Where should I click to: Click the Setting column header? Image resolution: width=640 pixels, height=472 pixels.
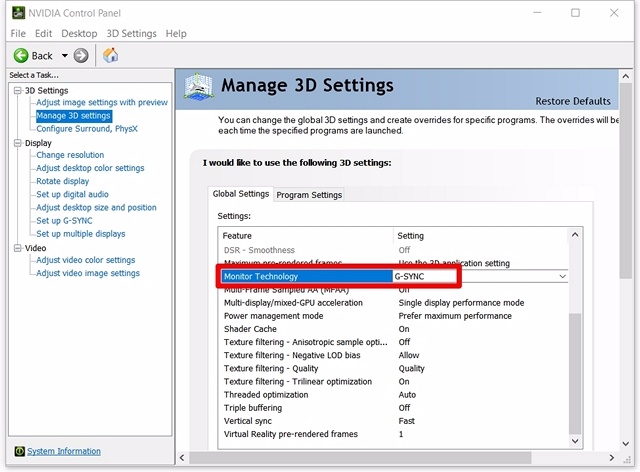coord(481,236)
